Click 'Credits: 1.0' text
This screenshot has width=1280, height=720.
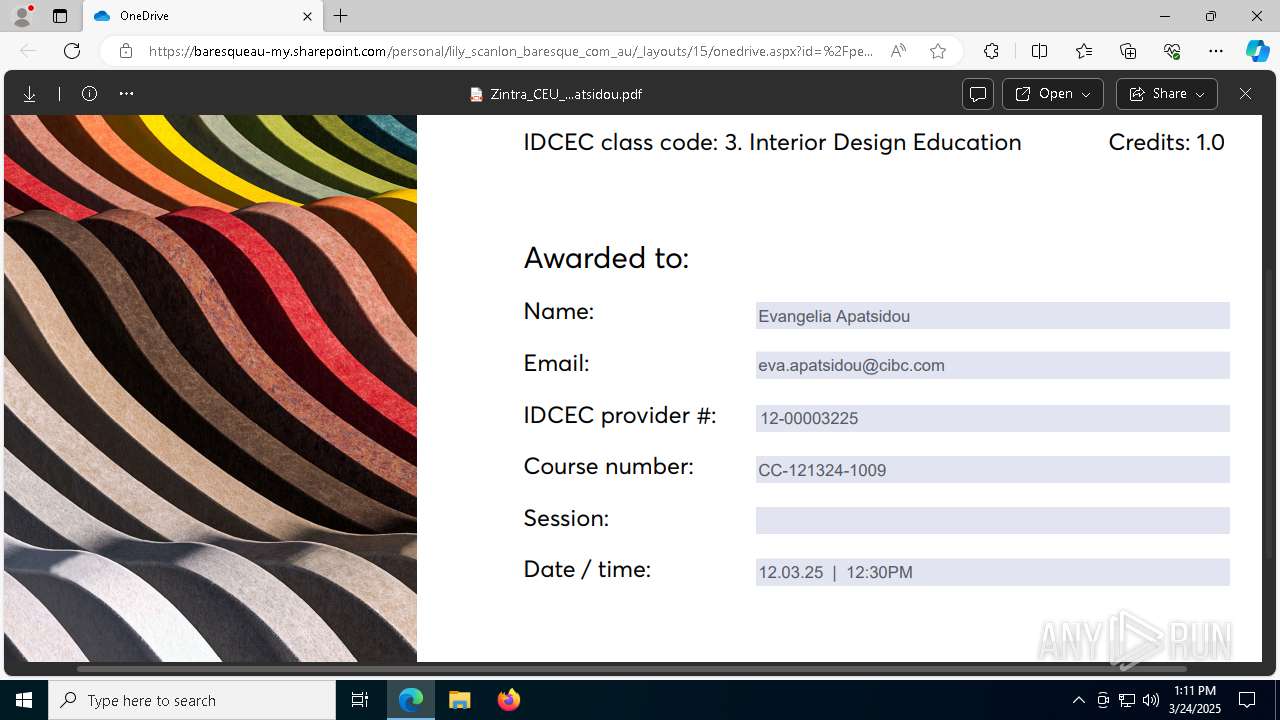tap(1166, 142)
